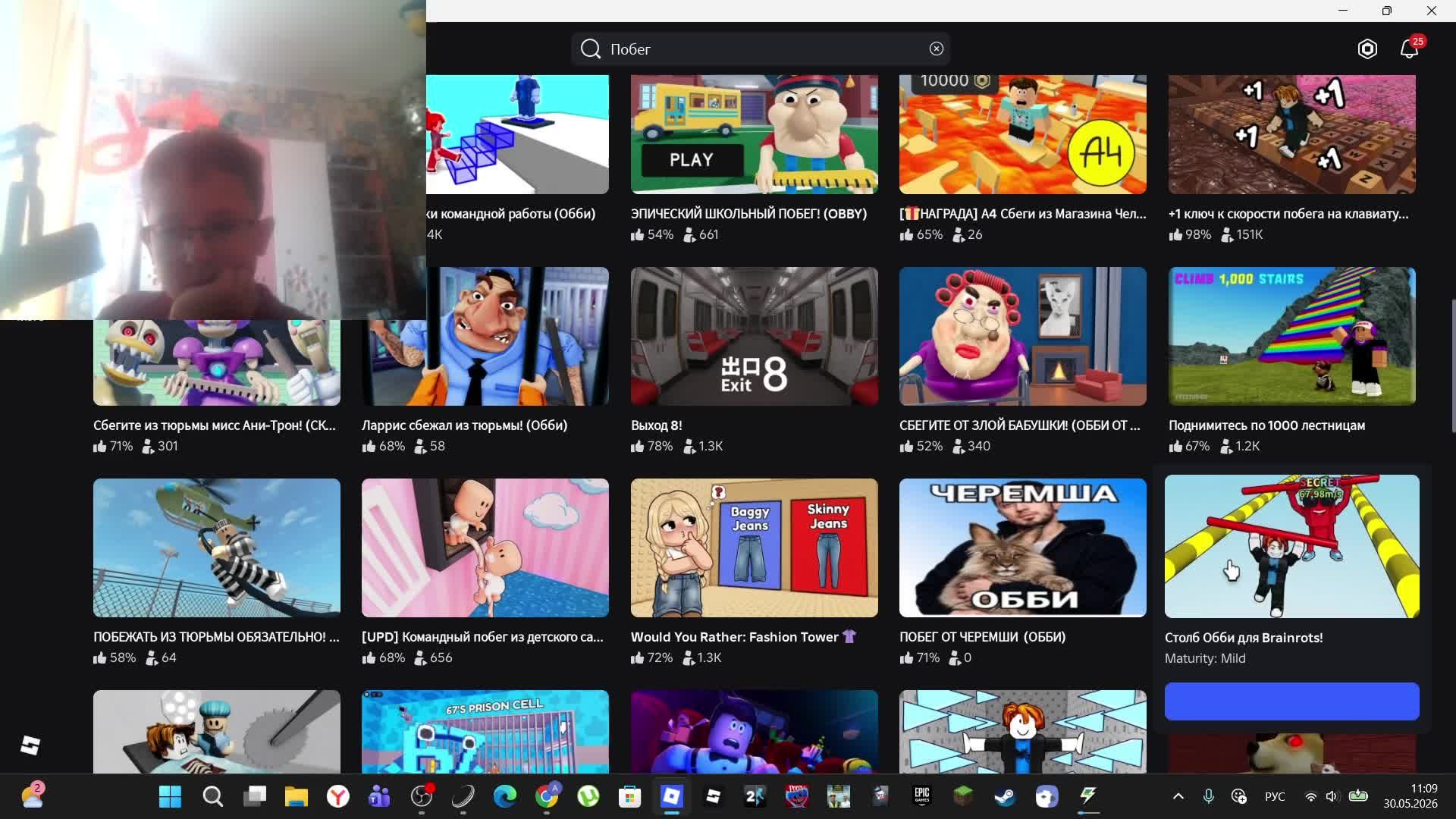
Task: Open Epic Games Launcher from the taskbar
Action: click(922, 796)
